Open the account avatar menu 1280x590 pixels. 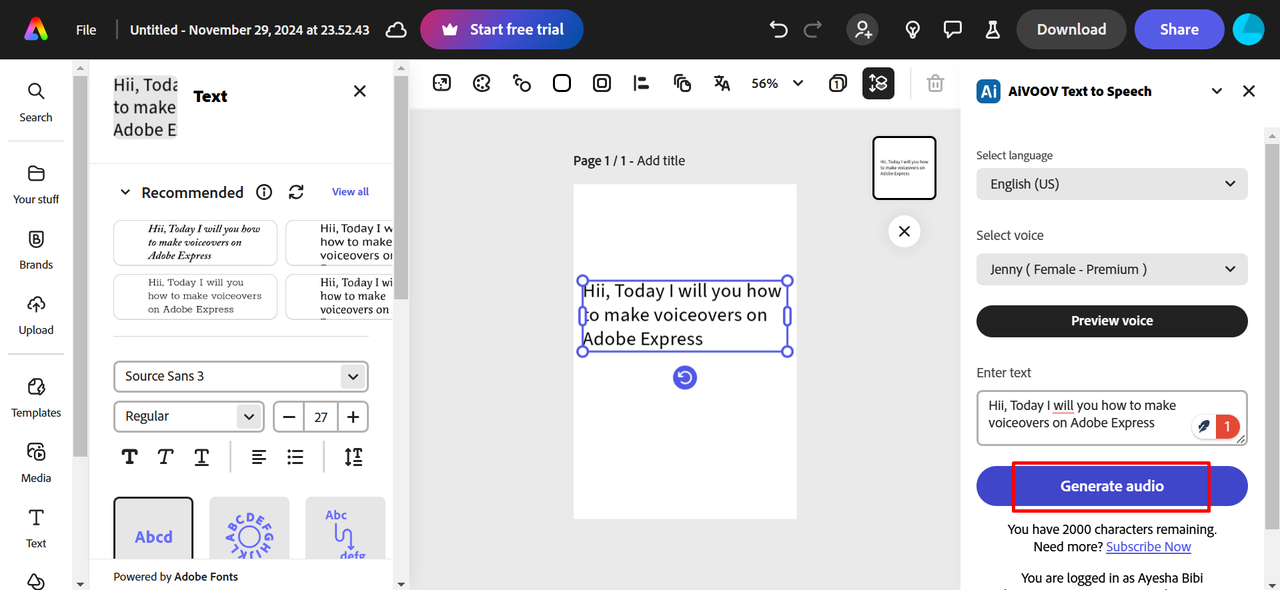coord(1249,29)
